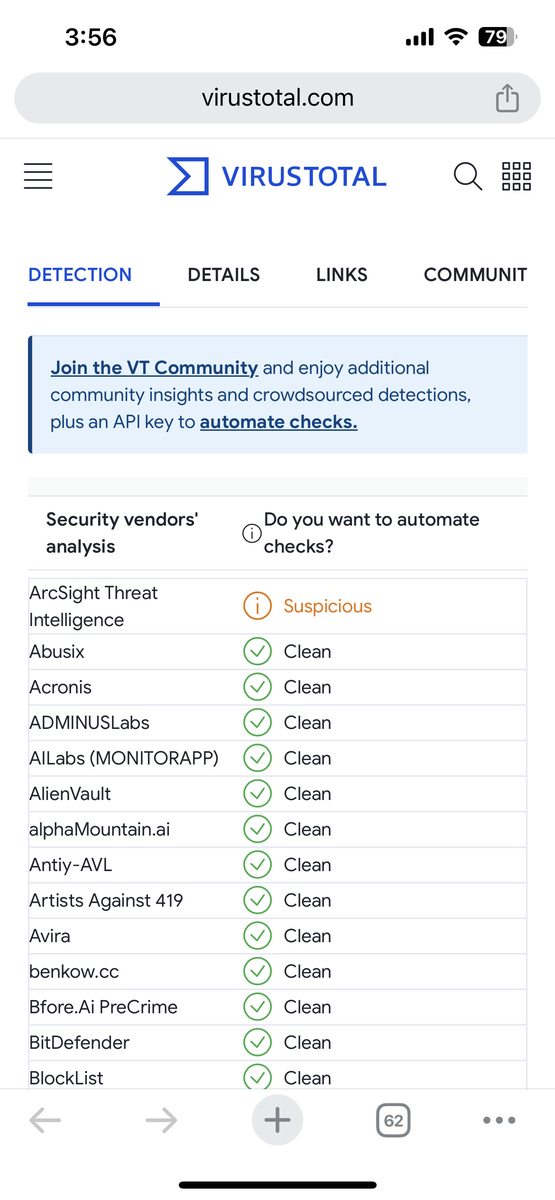Screen dimensions: 555x1200
Task: Tap the Safari share icon
Action: pyautogui.click(x=508, y=98)
